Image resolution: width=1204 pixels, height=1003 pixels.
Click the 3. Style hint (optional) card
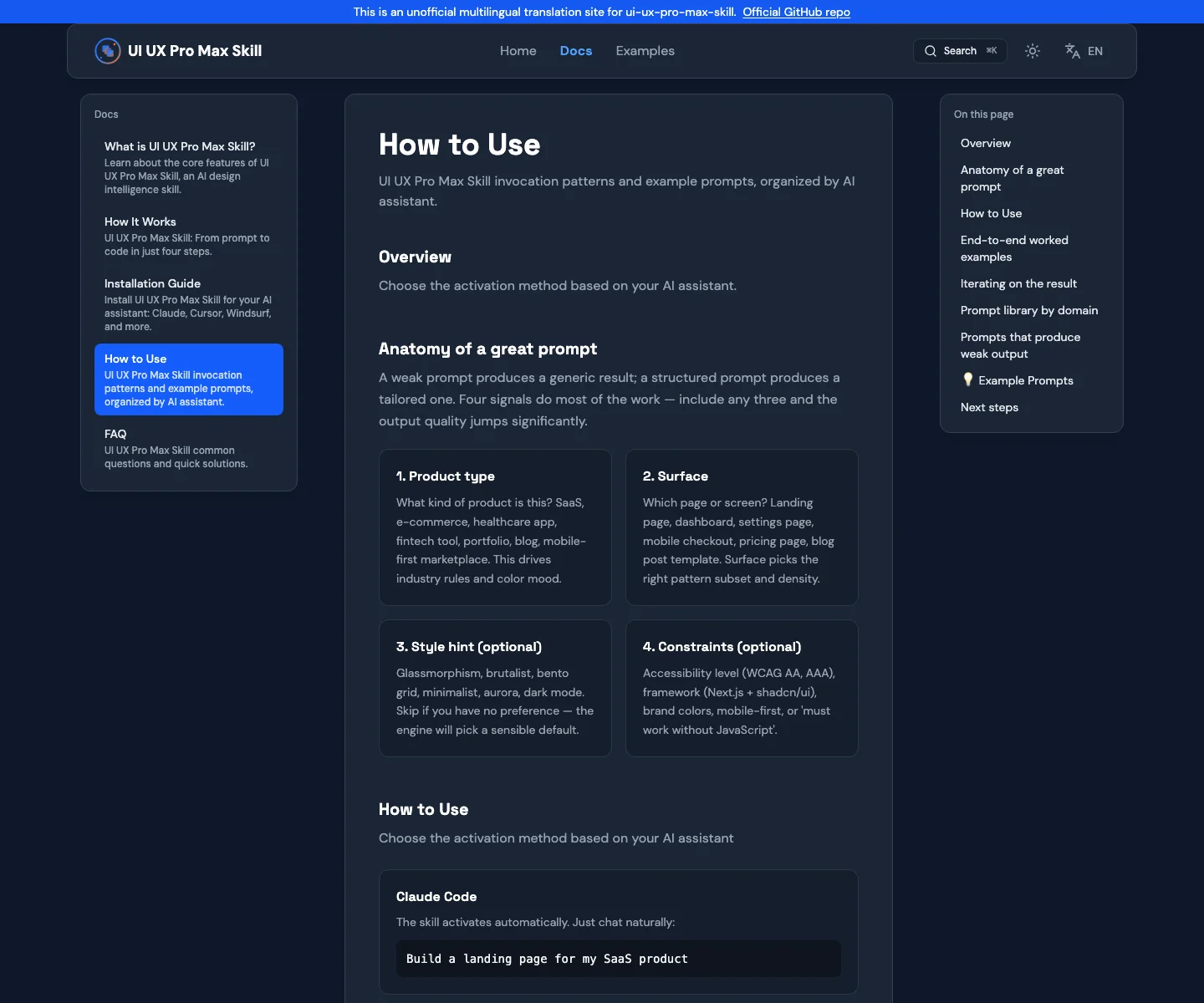(495, 689)
